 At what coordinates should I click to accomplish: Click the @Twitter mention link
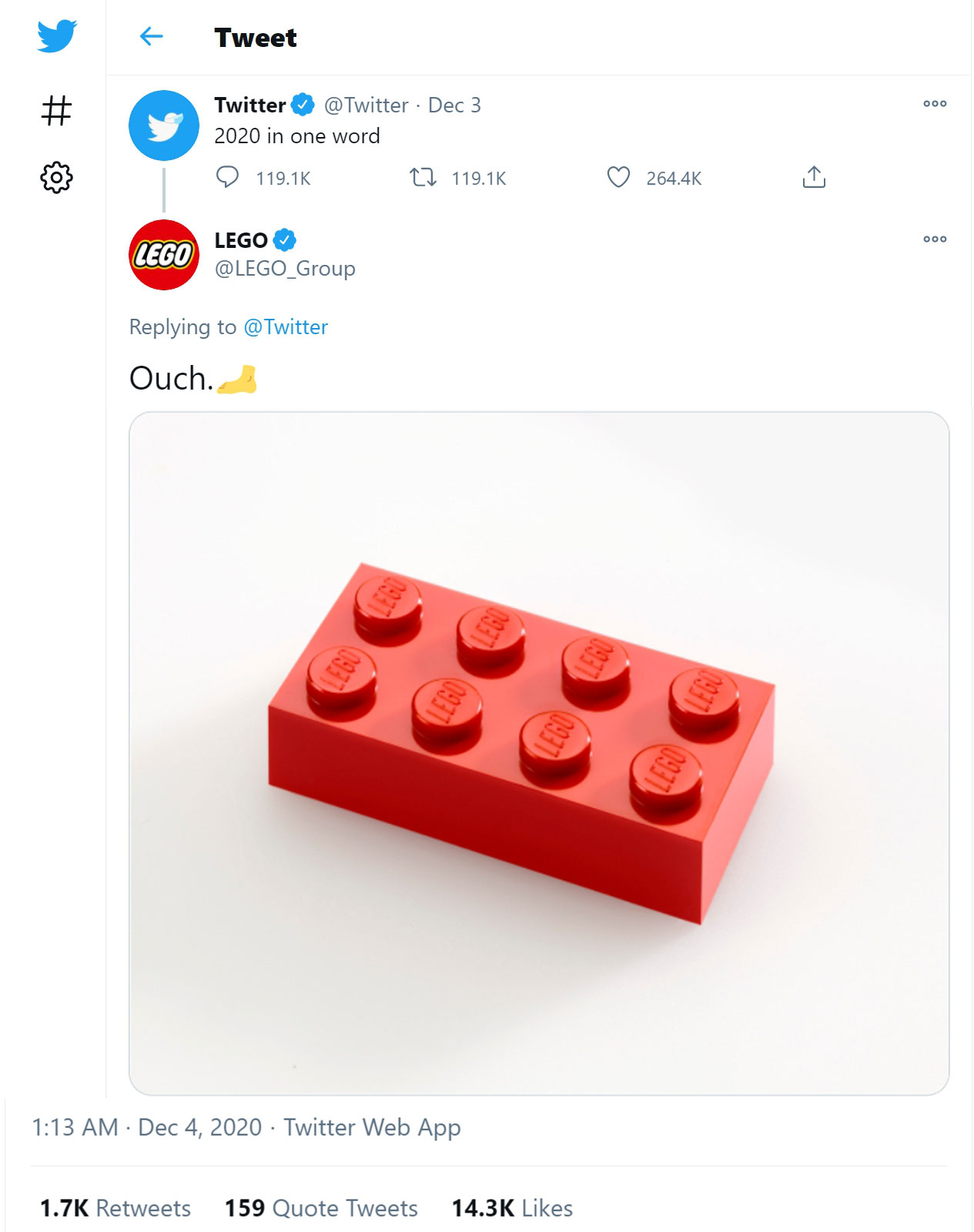286,327
